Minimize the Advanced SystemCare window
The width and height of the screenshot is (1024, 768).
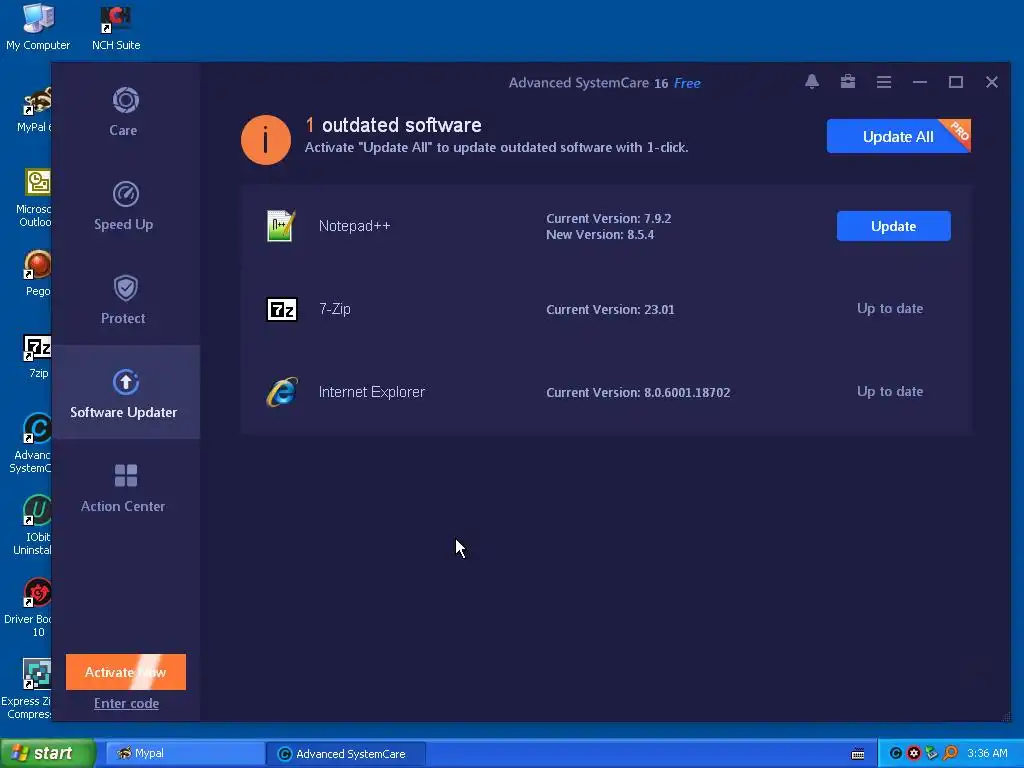pyautogui.click(x=920, y=82)
